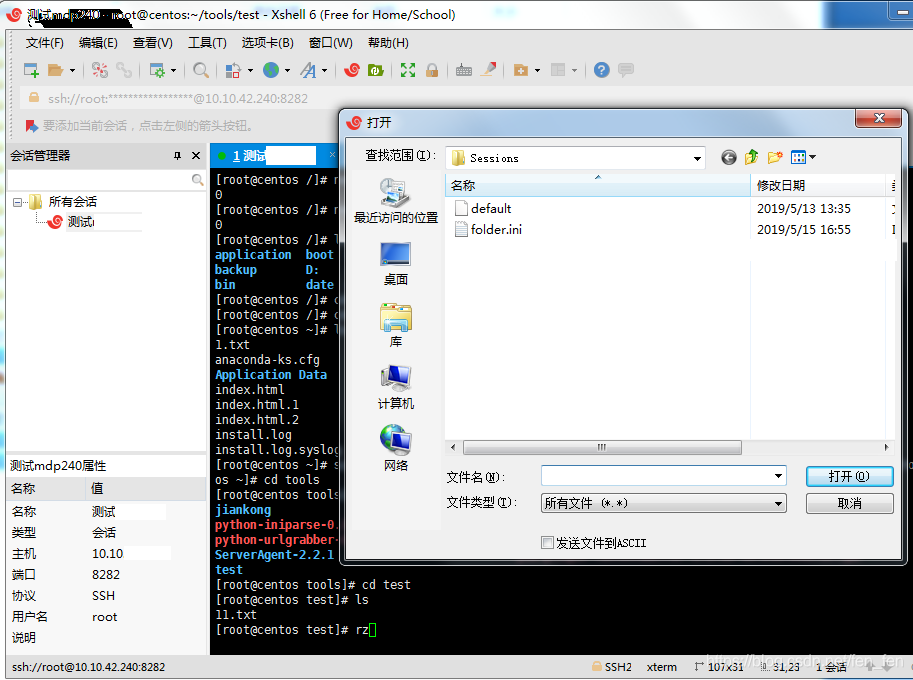
Task: Open the View menu icon in dialog
Action: pyautogui.click(x=803, y=157)
